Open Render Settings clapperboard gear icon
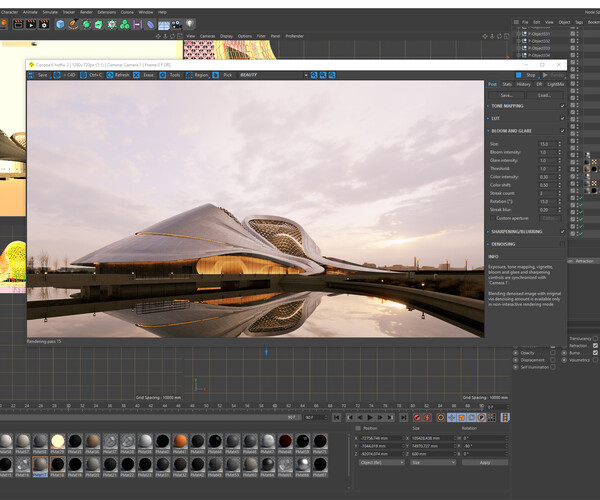This screenshot has width=600, height=500. (x=44, y=24)
